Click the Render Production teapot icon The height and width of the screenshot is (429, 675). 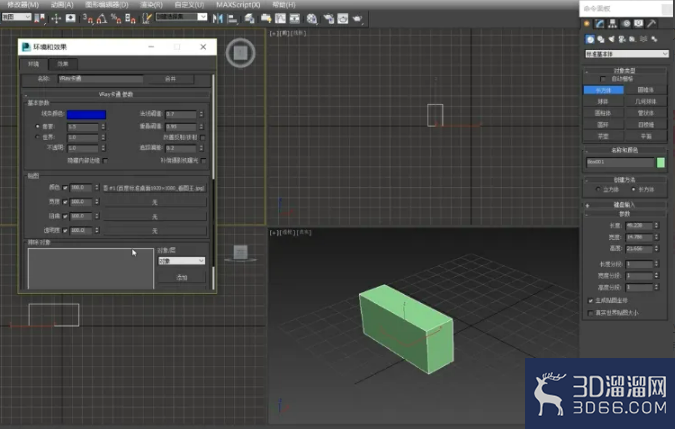click(x=357, y=19)
